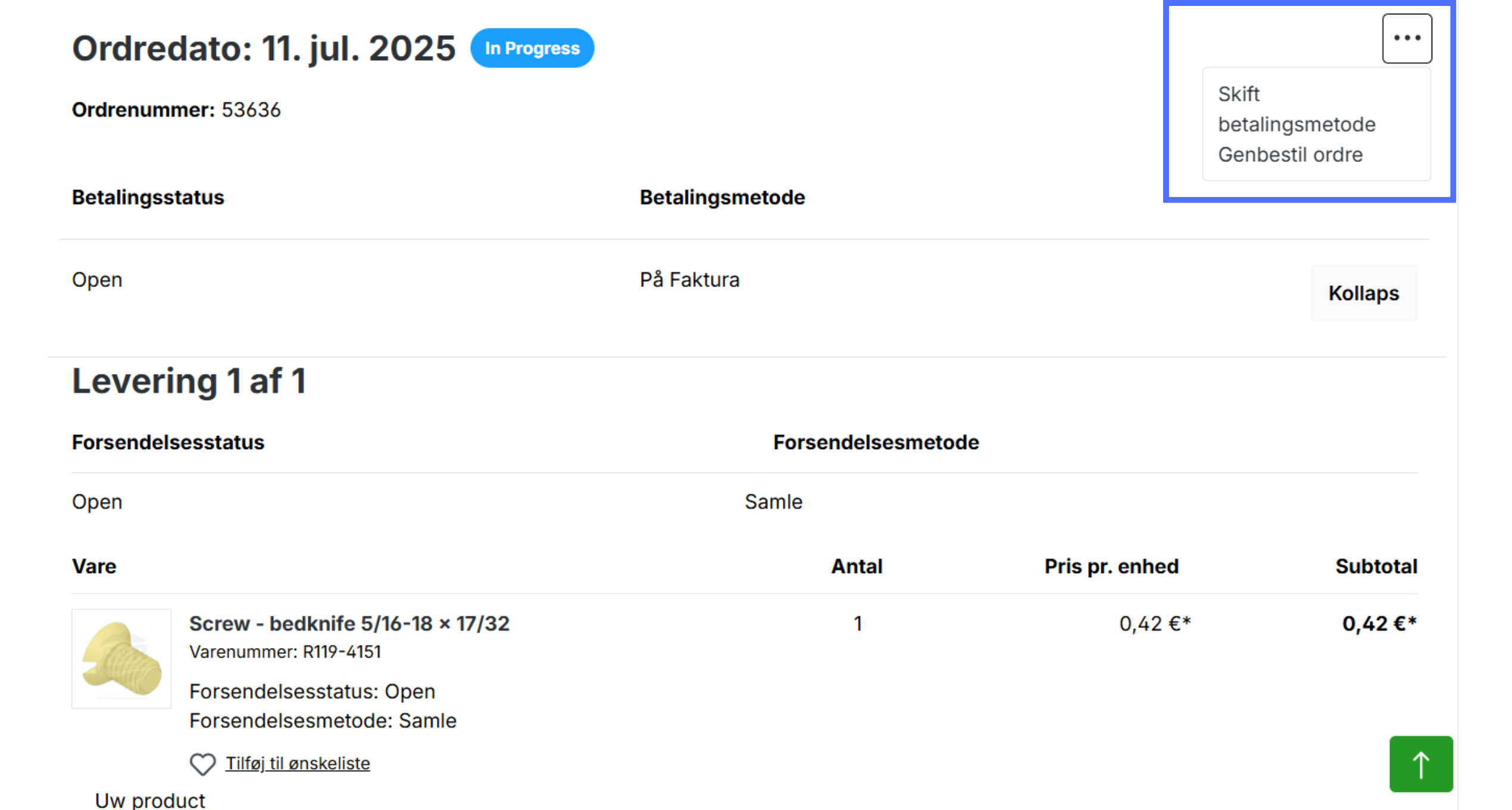
Task: Click the 'Uw product' label
Action: point(150,800)
